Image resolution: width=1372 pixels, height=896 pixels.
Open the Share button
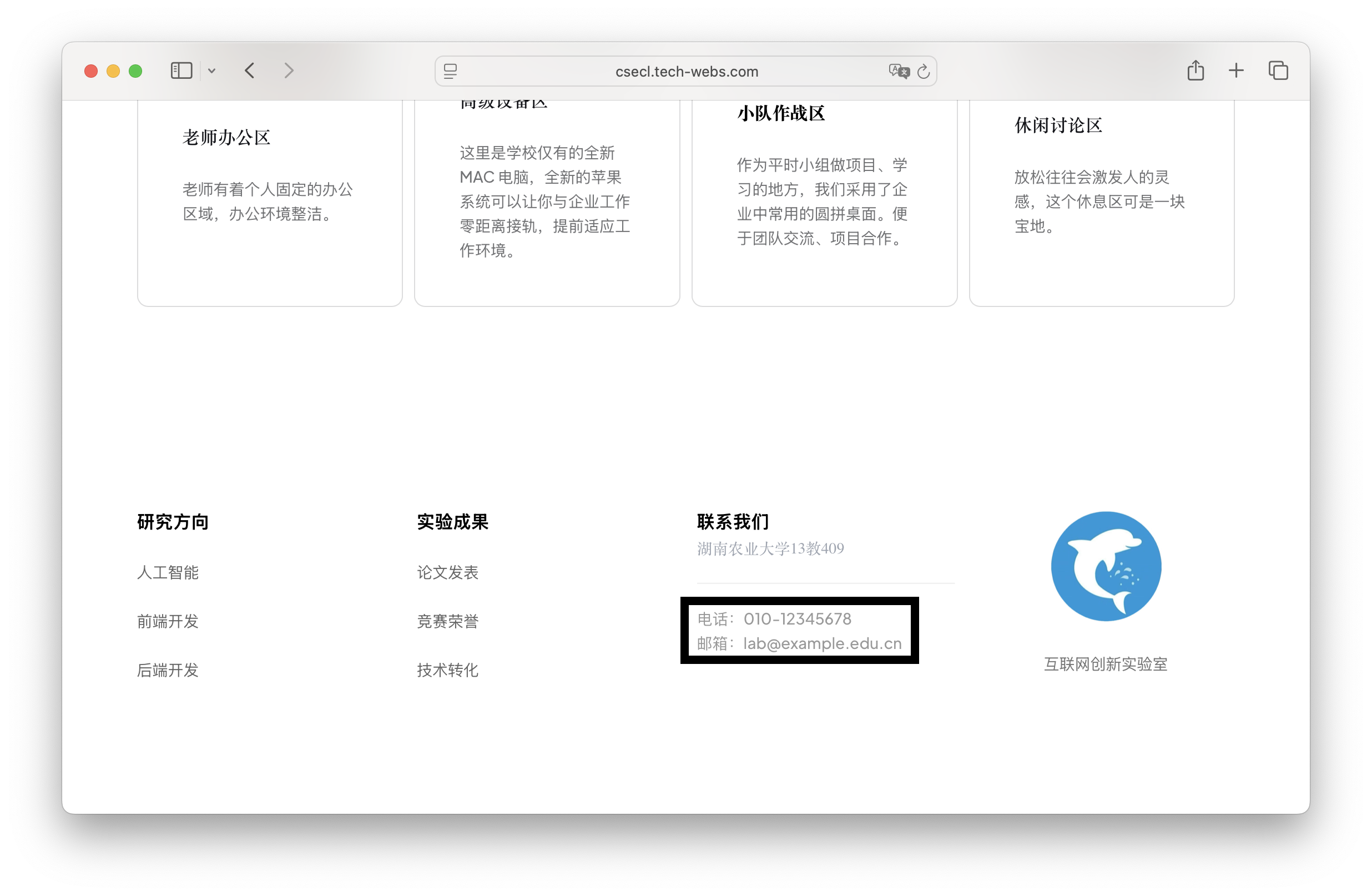[1196, 71]
